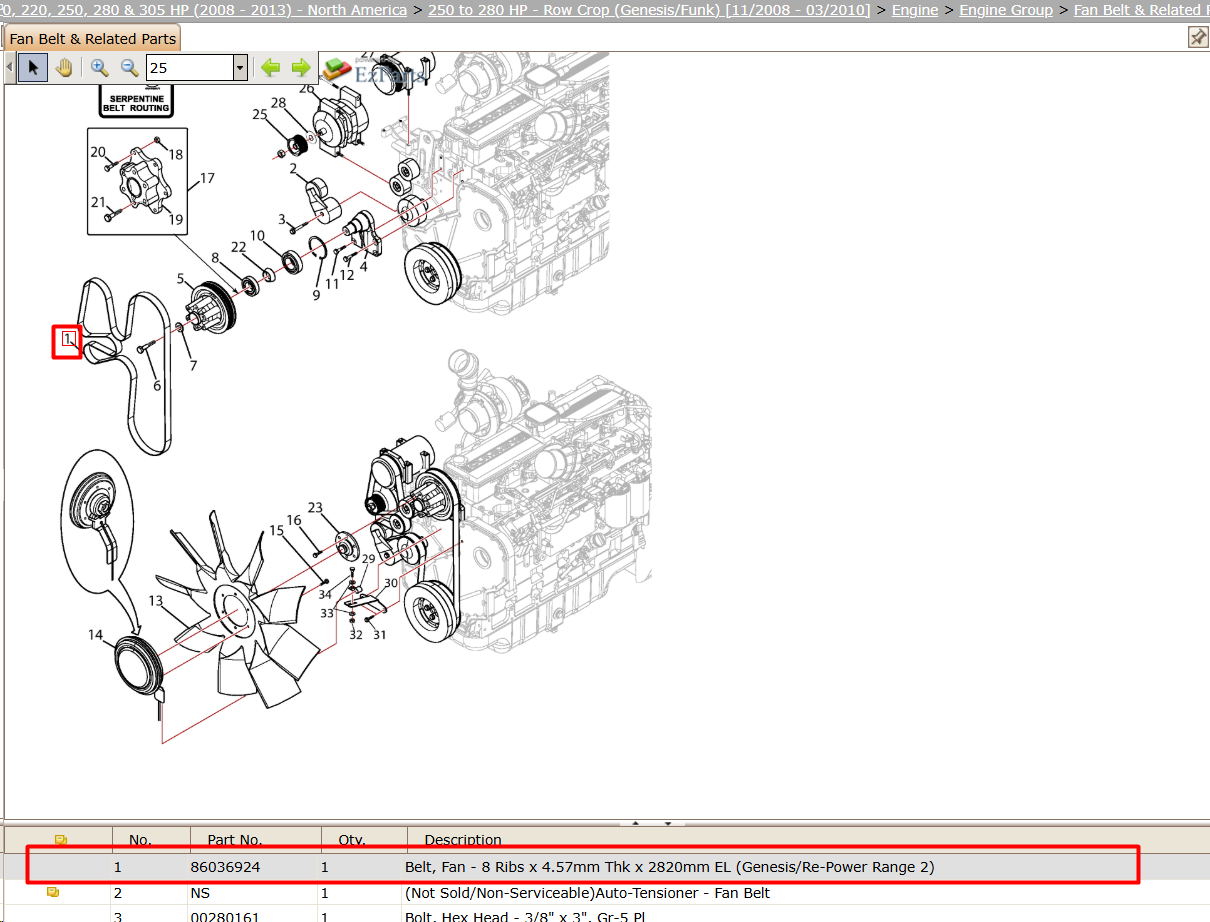
Task: Click callout 28 on the alternator pulley
Action: (x=279, y=103)
